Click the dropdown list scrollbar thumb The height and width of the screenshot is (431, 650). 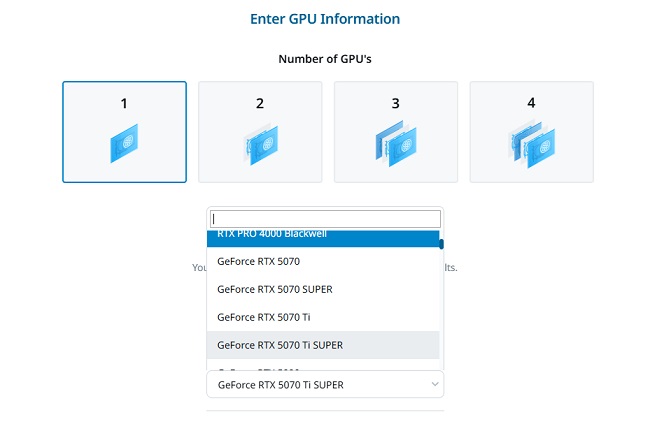tap(441, 243)
